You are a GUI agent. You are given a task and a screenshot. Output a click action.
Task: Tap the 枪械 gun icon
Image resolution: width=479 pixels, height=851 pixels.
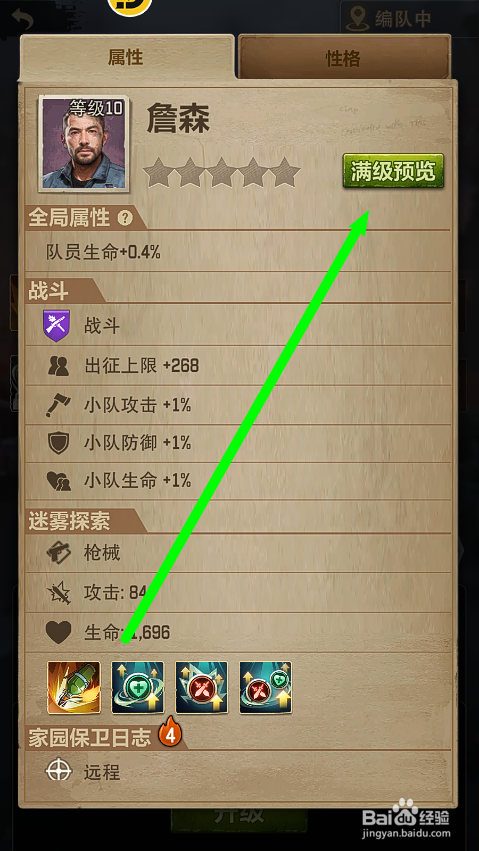58,553
